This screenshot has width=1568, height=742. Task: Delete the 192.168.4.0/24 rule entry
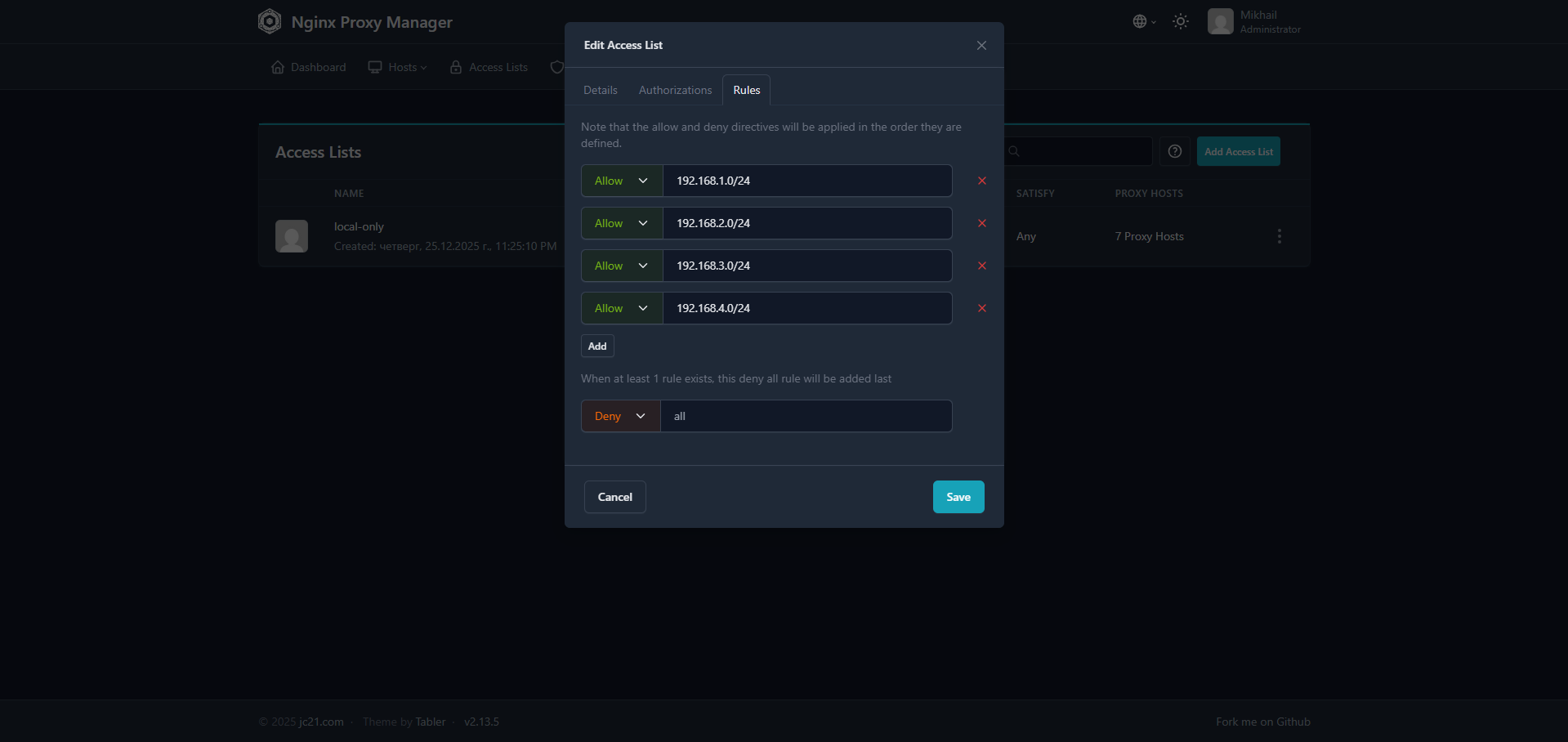[982, 308]
